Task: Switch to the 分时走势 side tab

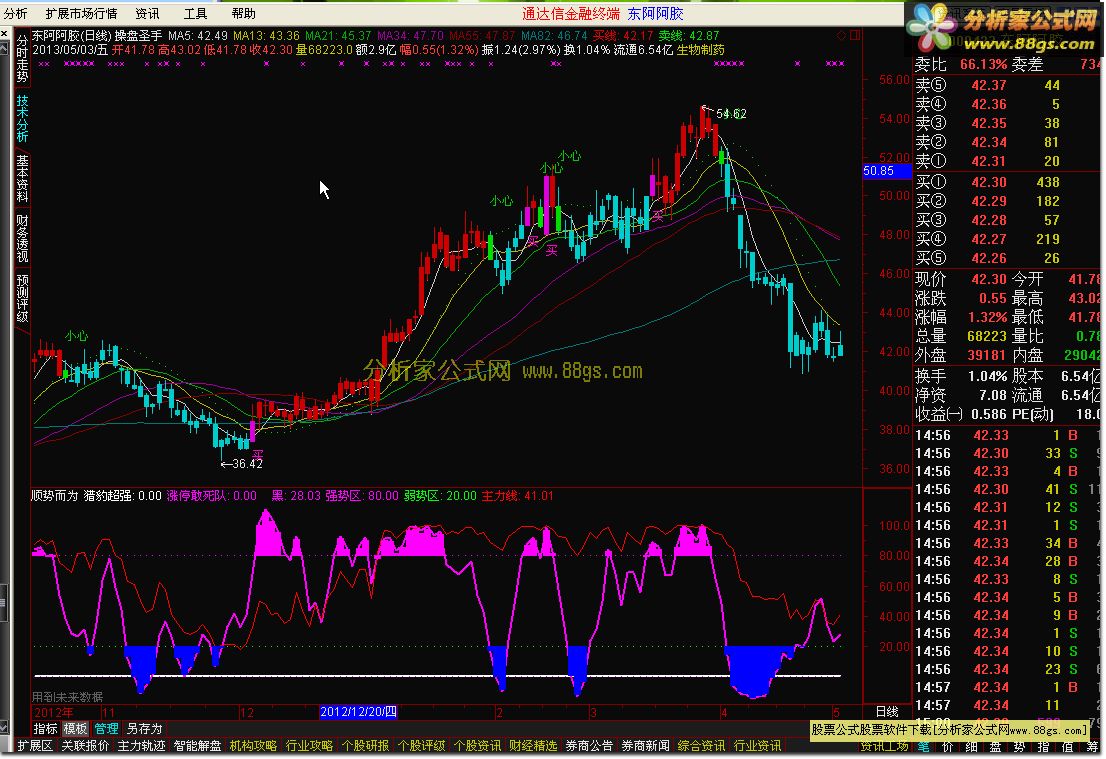Action: point(23,59)
